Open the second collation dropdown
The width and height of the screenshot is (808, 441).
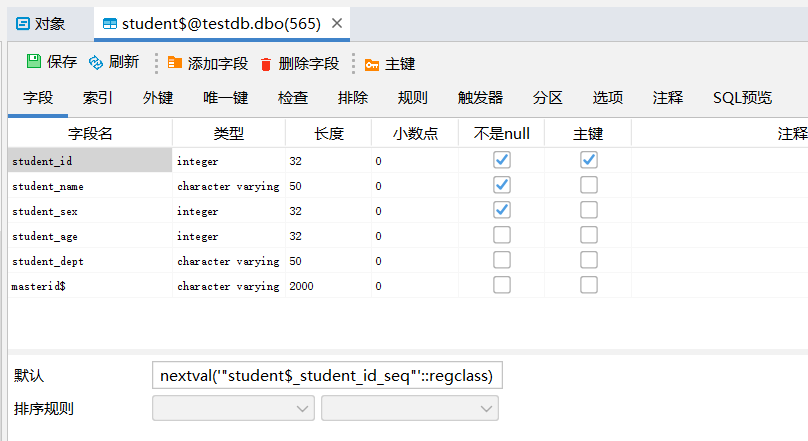point(410,408)
